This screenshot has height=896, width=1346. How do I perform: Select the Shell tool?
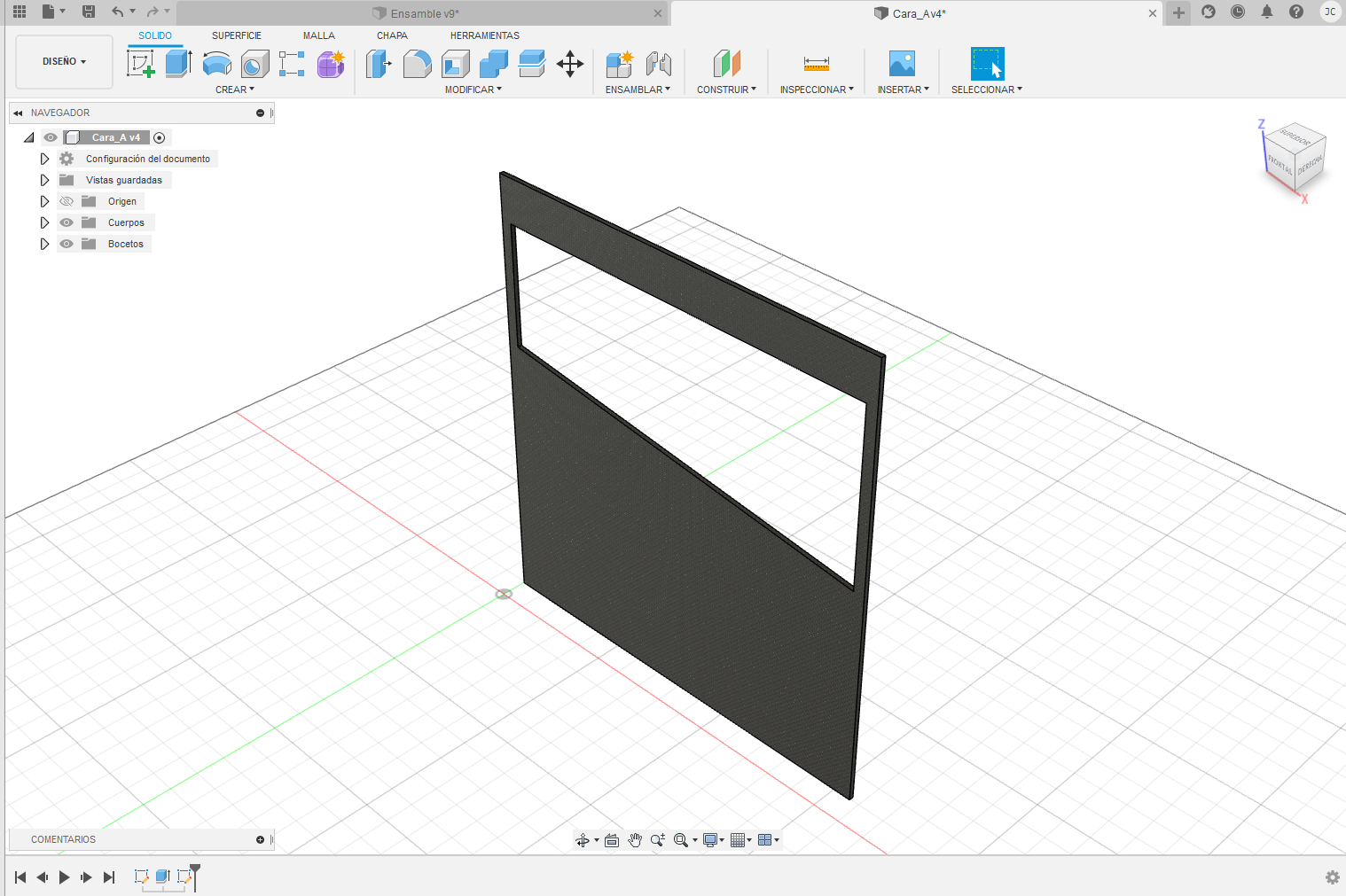[x=455, y=64]
